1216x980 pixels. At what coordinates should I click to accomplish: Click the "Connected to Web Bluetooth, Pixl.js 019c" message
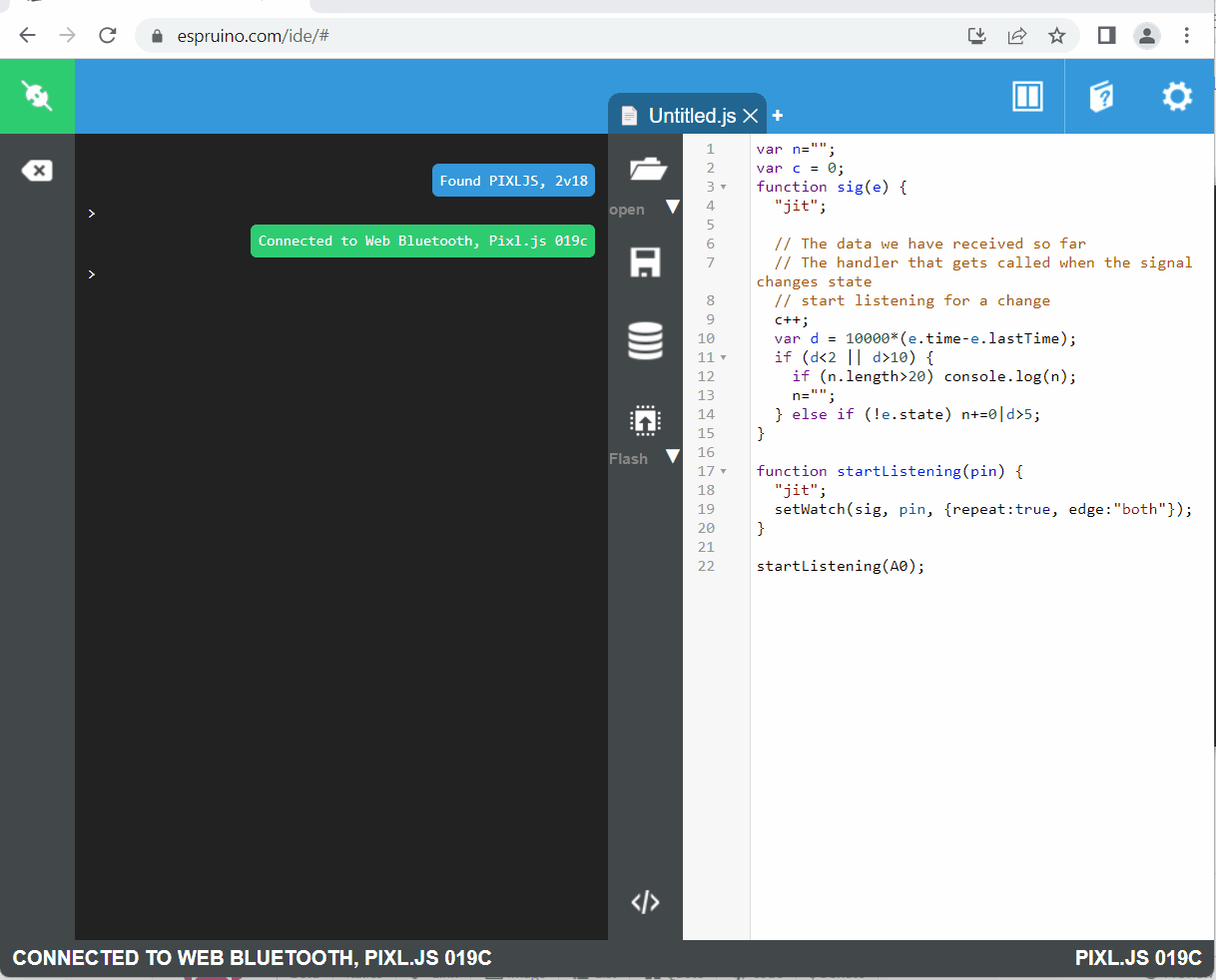click(x=422, y=241)
